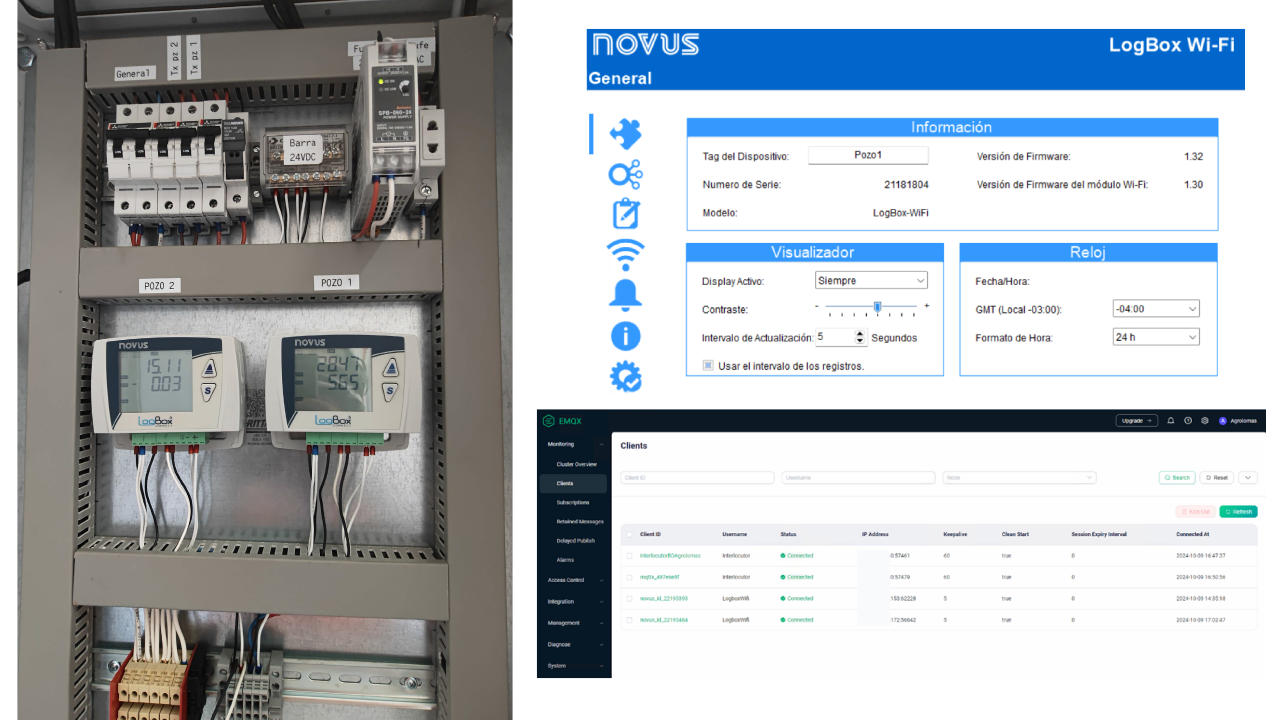Click the EMQX notification bell icon
The width and height of the screenshot is (1280, 720).
coord(1171,421)
